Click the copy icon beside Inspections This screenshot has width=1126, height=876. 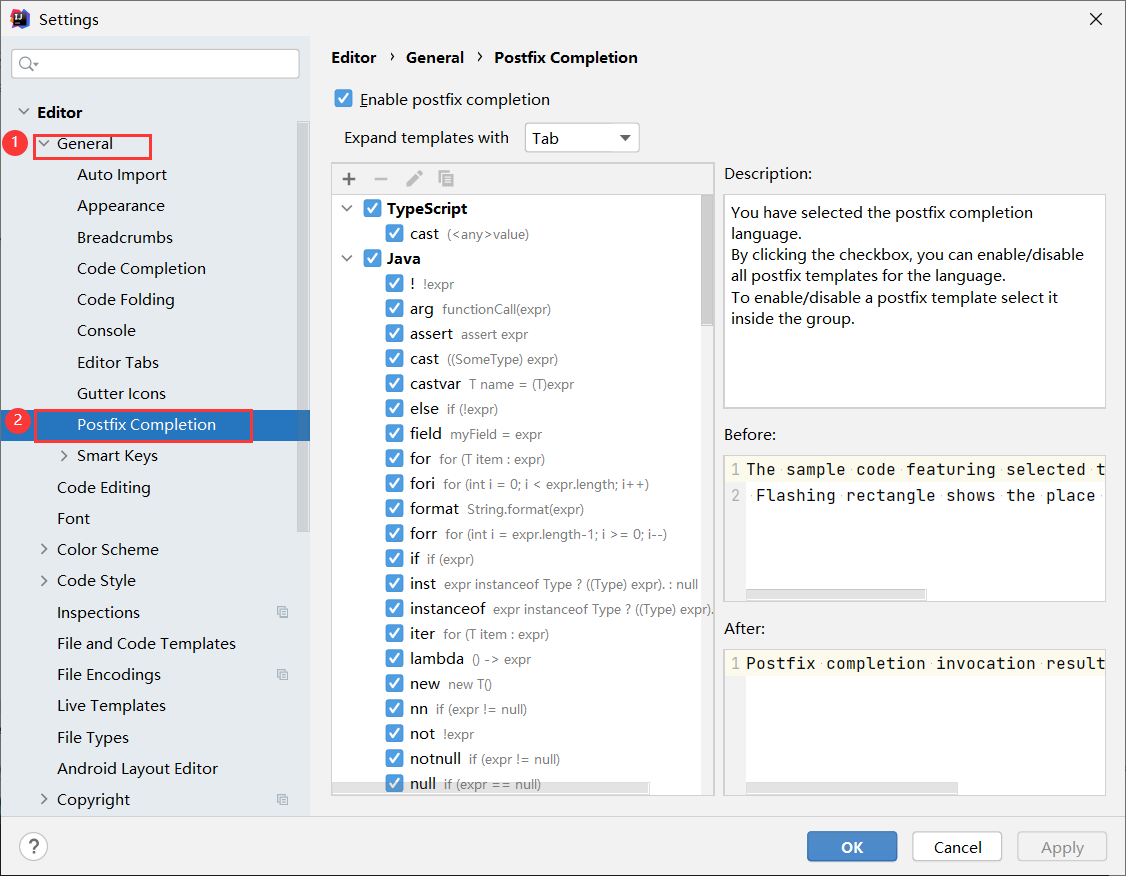[283, 612]
